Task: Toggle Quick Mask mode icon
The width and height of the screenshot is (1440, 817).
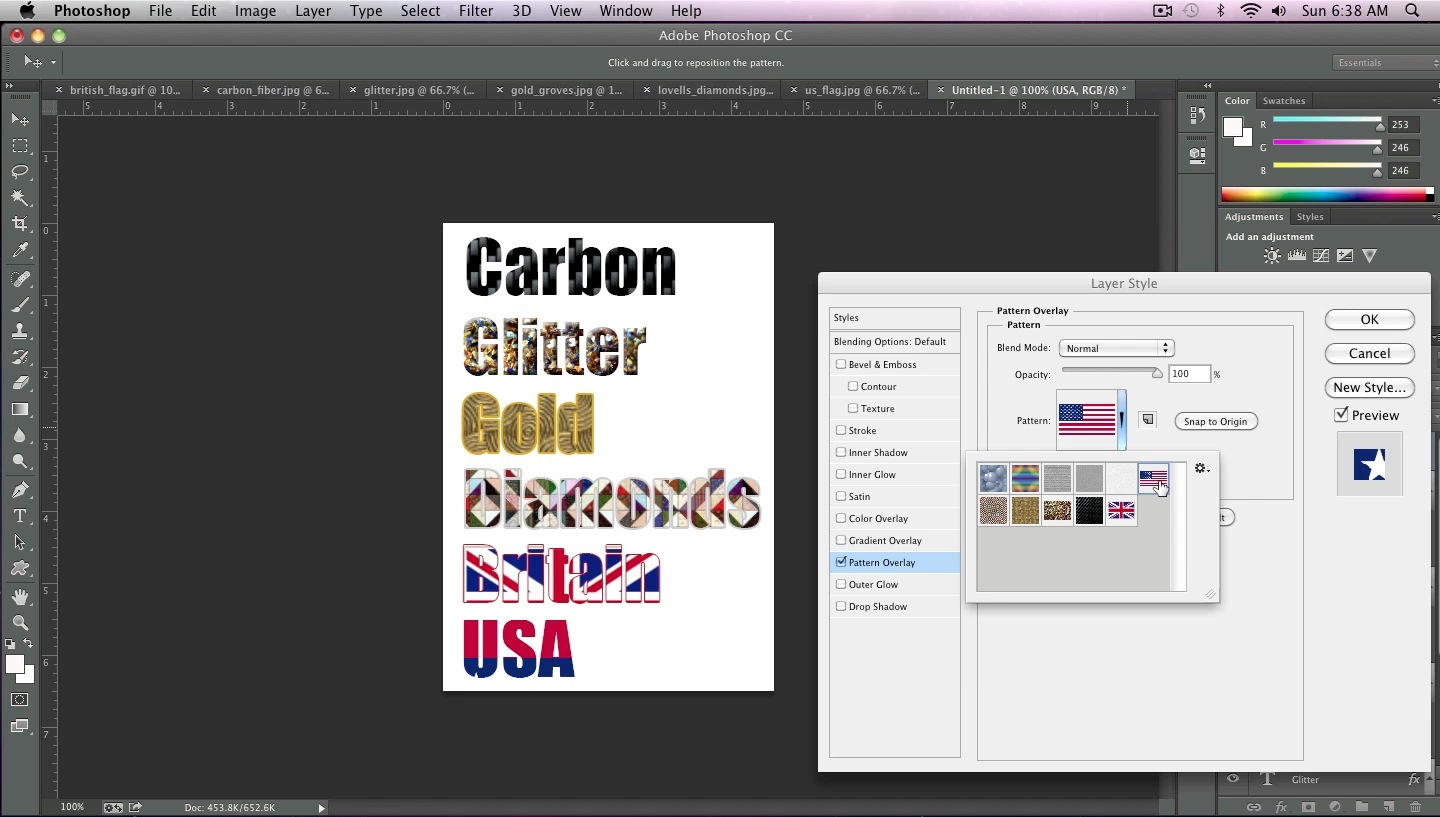Action: pos(20,700)
